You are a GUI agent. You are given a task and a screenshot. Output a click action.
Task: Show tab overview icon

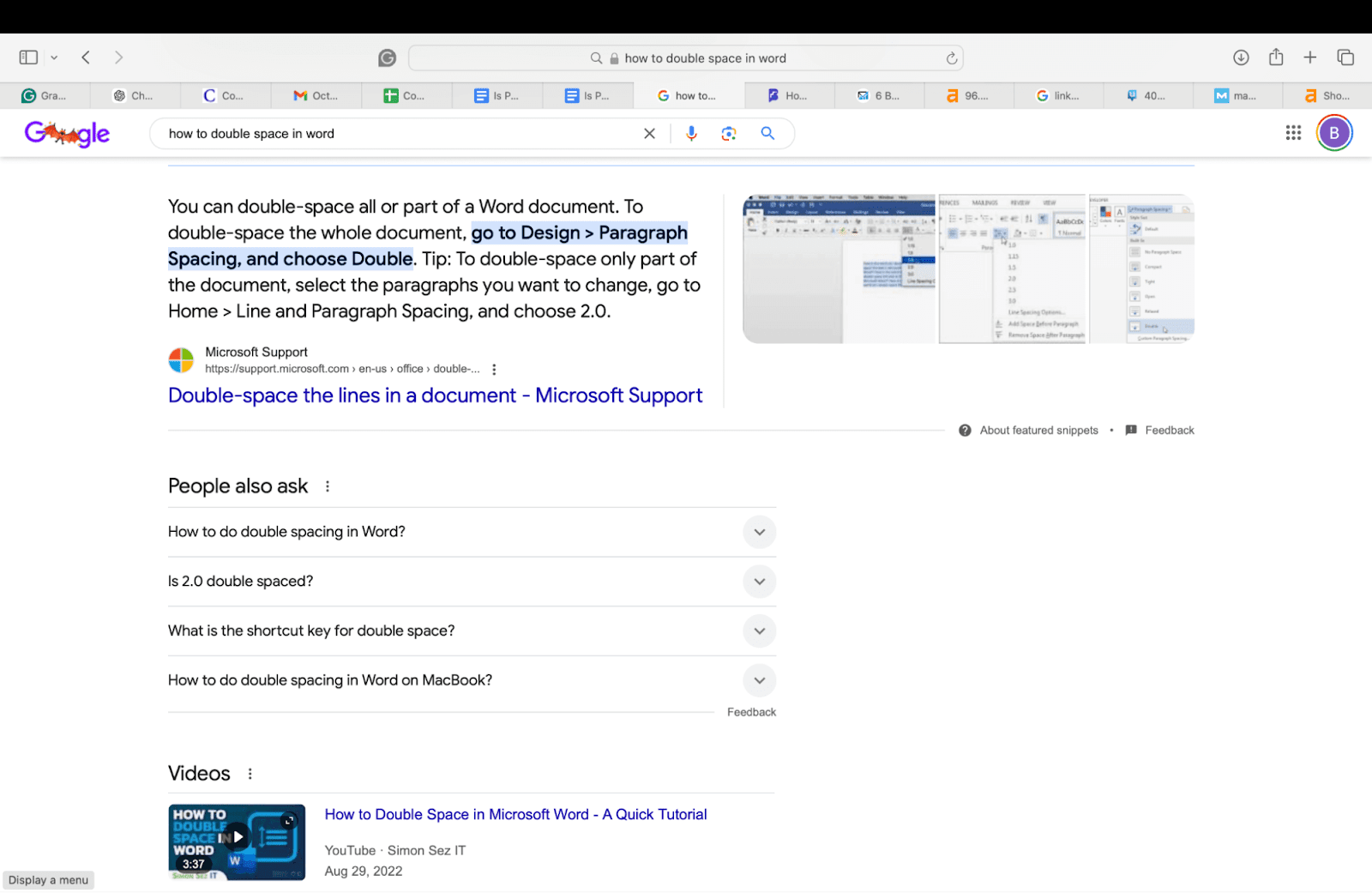[x=1345, y=57]
